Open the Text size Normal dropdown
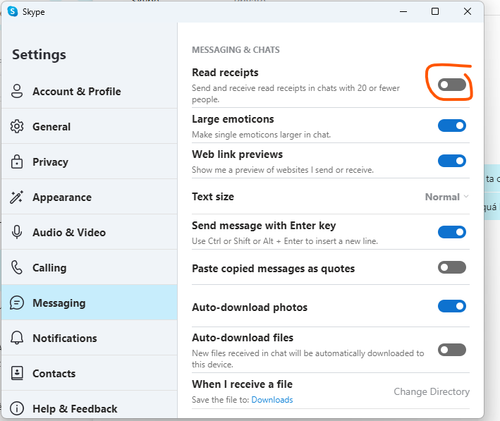 click(447, 197)
